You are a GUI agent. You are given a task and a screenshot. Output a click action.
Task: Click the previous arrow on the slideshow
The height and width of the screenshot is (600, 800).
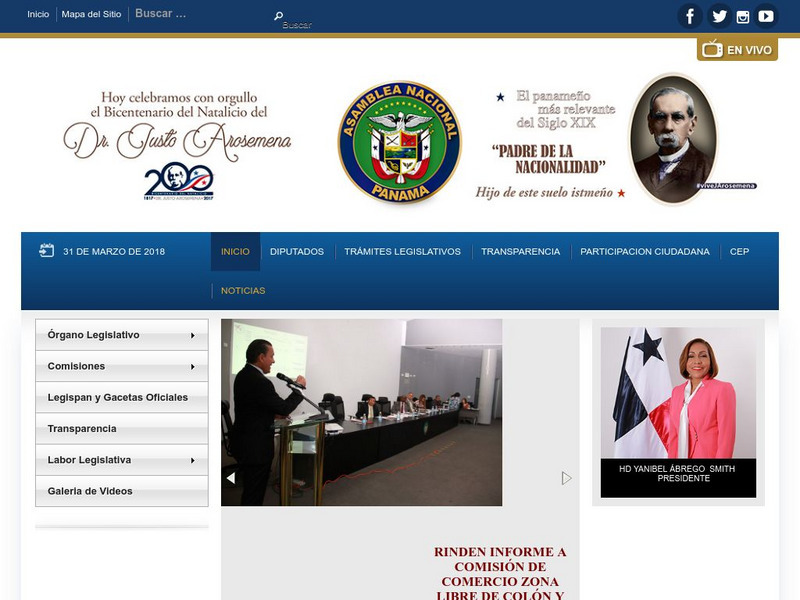coord(229,477)
